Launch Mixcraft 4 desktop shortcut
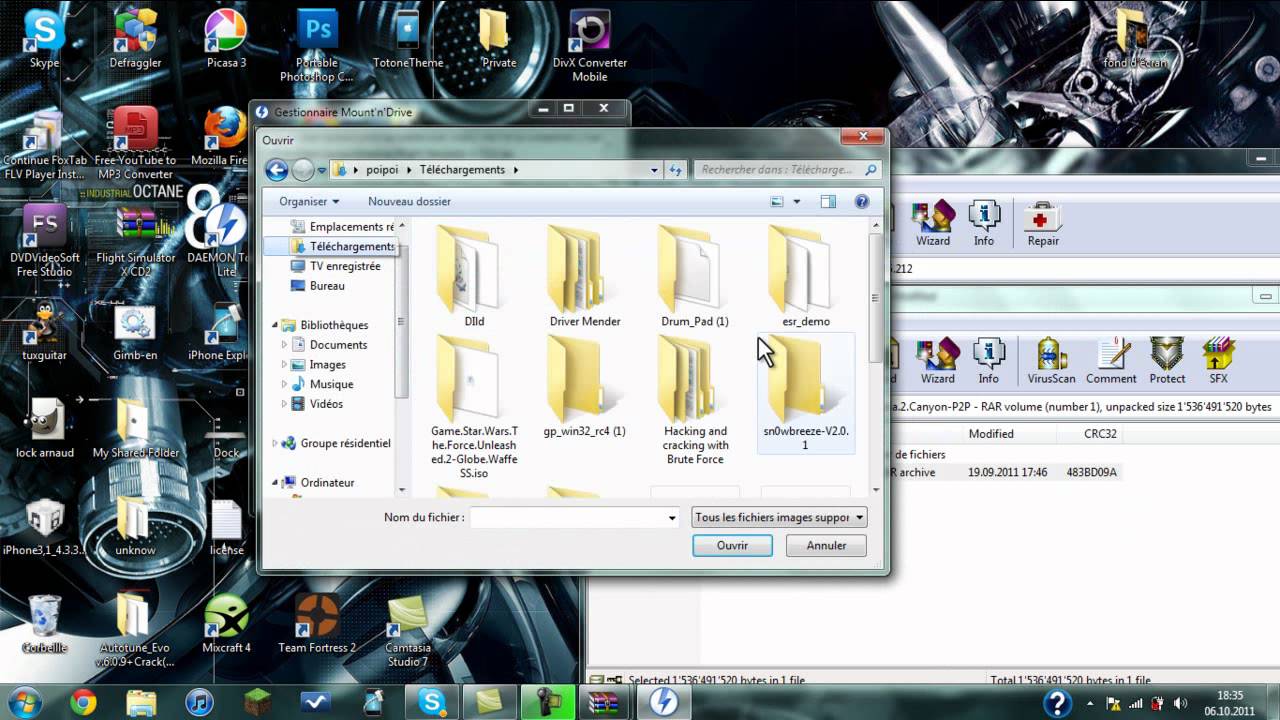Viewport: 1280px width, 720px height. [x=226, y=623]
